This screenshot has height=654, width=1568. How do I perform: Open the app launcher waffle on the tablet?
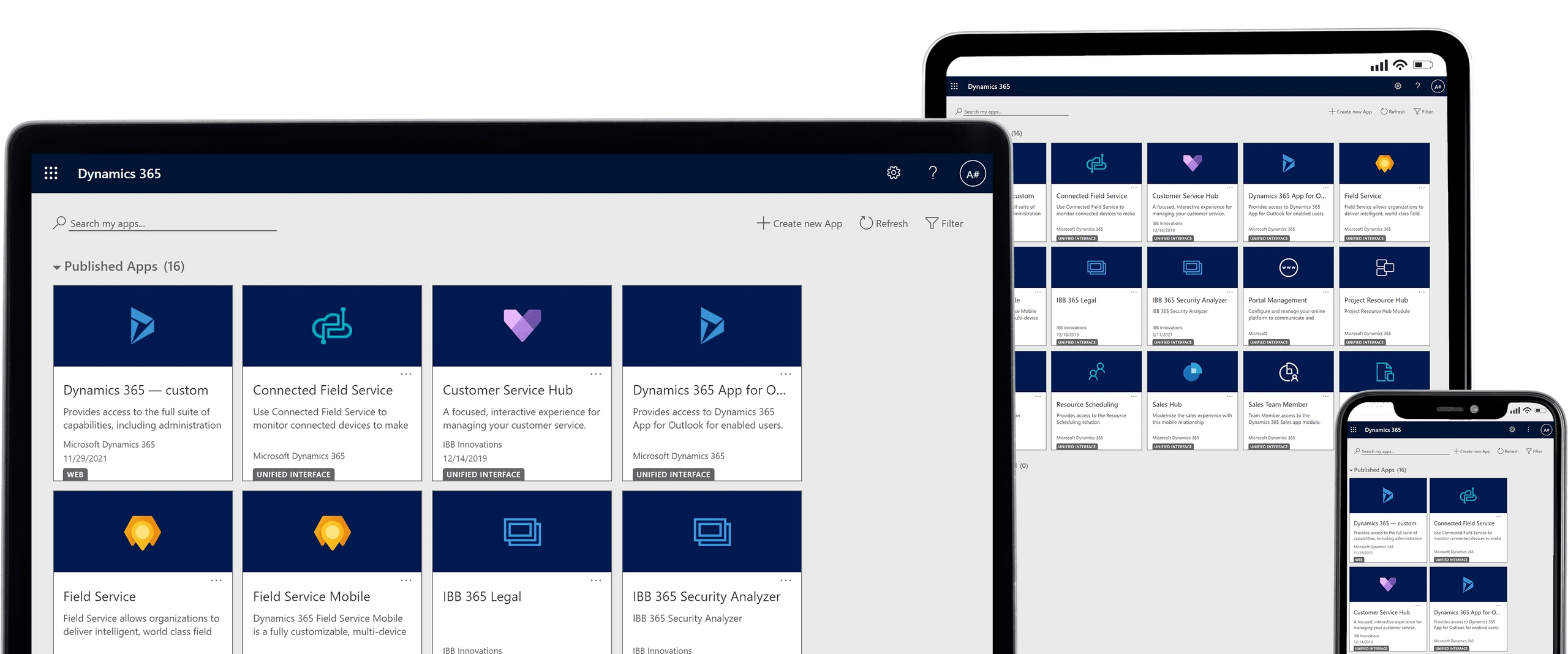(954, 86)
